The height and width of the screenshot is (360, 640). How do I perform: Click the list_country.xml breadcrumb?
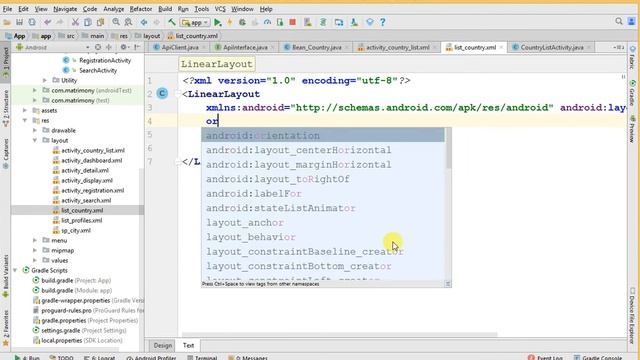pos(193,36)
